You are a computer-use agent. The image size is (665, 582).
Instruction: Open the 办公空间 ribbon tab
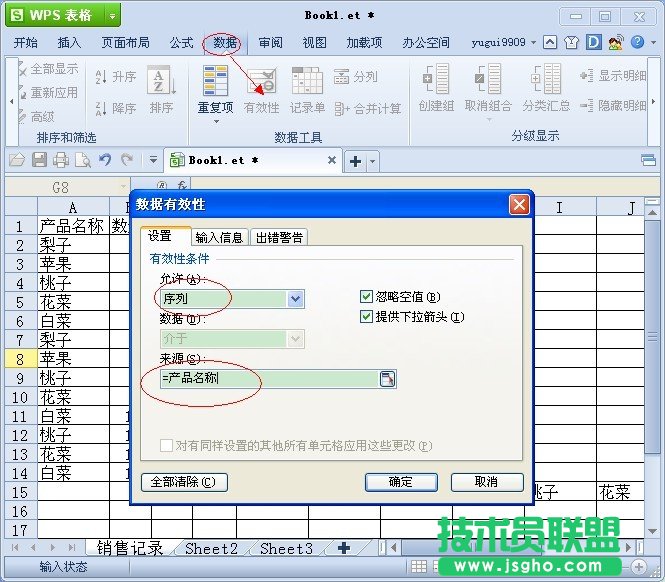(x=426, y=42)
